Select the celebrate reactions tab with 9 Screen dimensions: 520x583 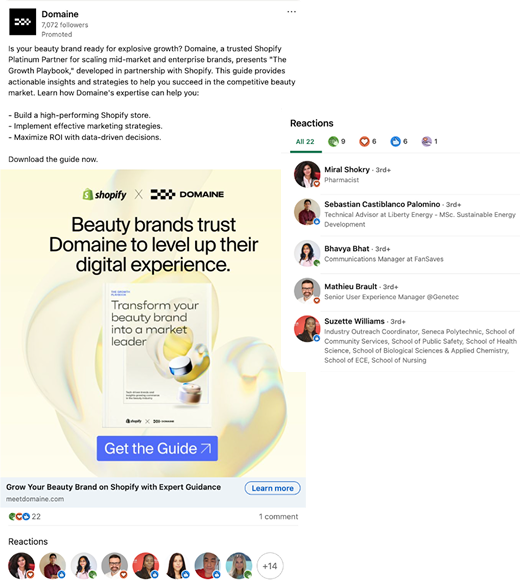(x=337, y=141)
